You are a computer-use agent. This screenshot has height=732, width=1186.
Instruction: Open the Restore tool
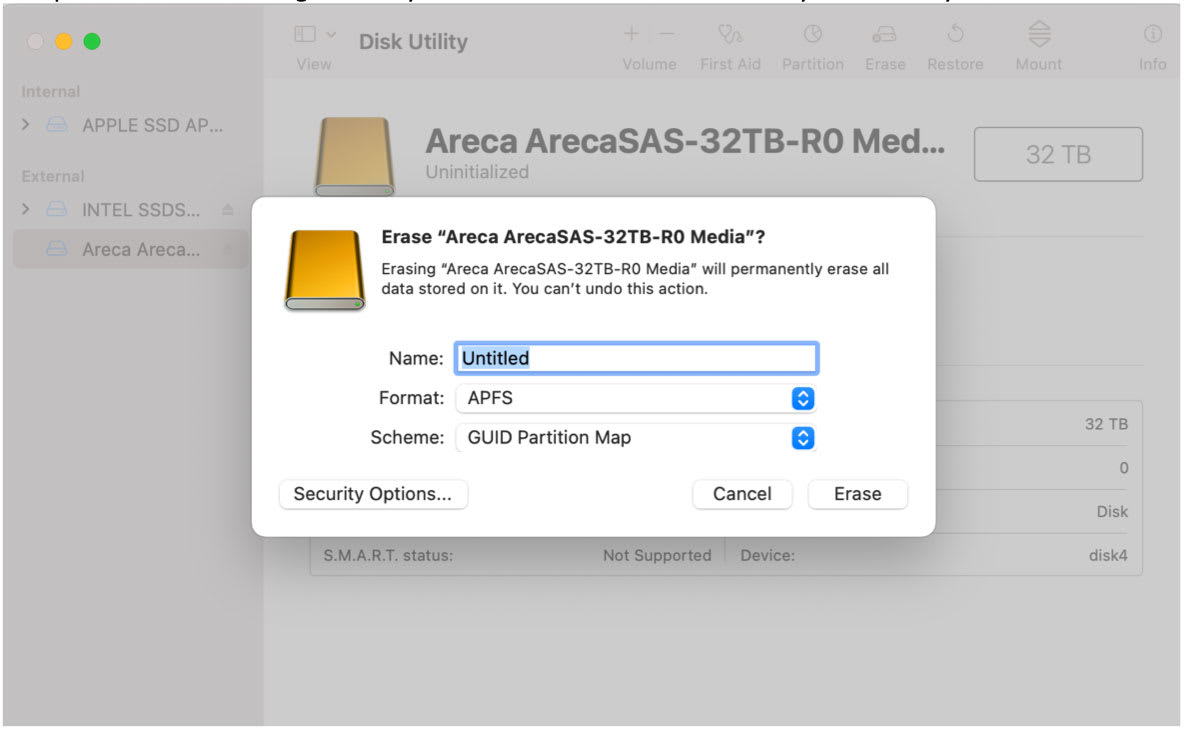tap(954, 40)
